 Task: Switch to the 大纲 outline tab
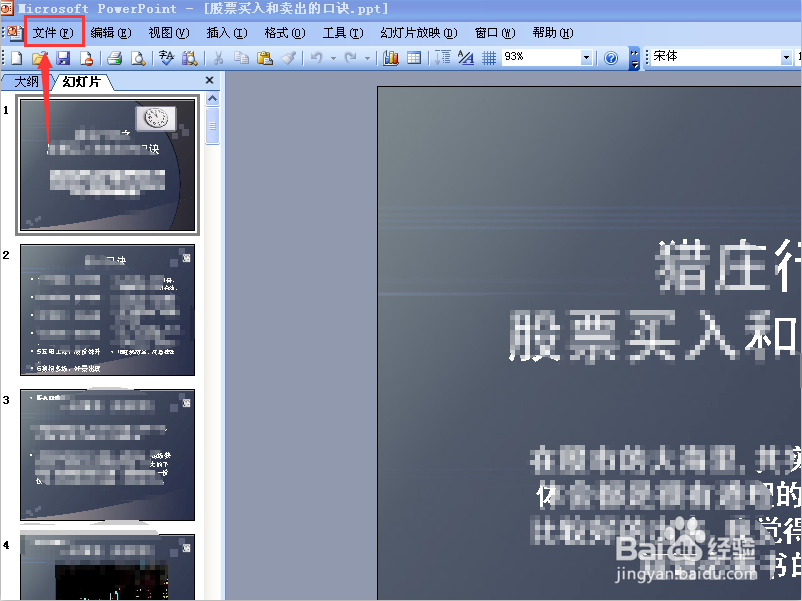coord(24,83)
